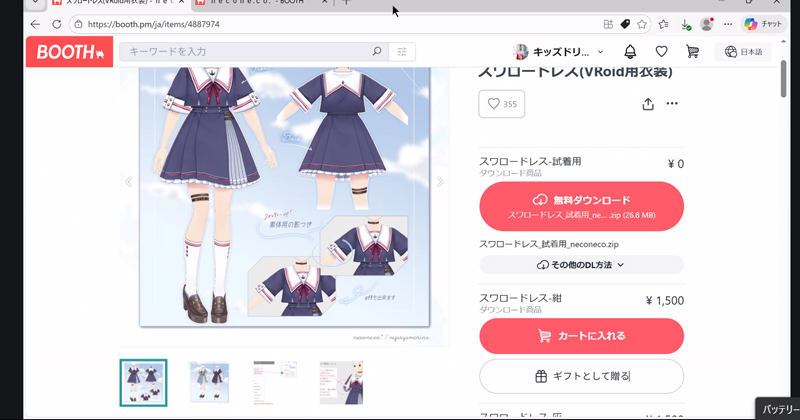Click the 無料ダウンロード button
The image size is (800, 420).
click(581, 206)
